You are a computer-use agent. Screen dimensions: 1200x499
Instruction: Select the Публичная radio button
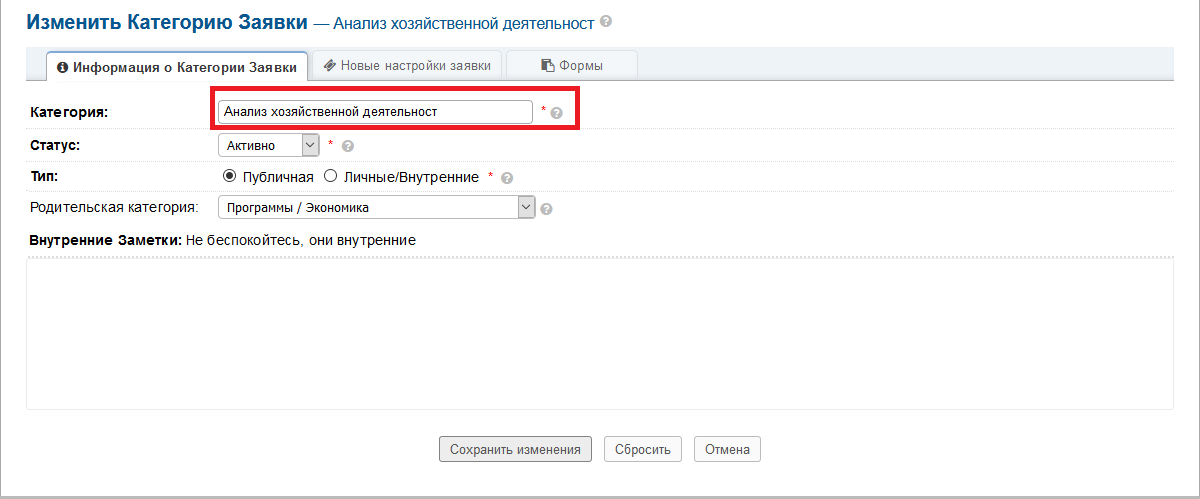click(230, 177)
